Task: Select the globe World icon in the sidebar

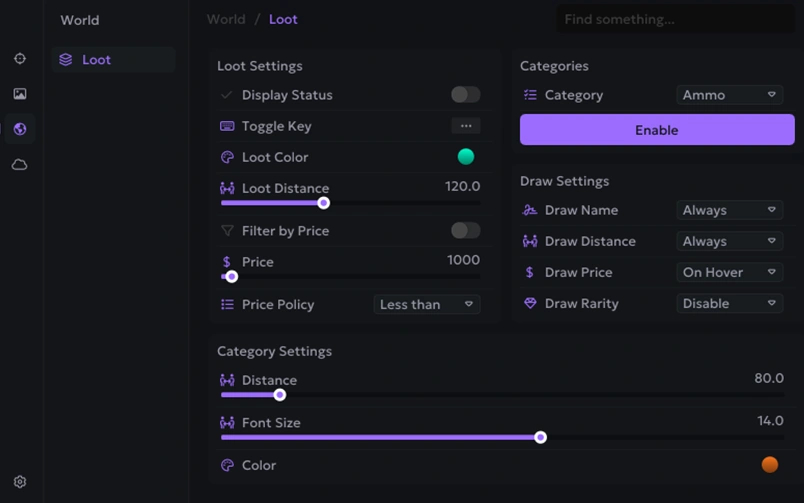Action: coord(20,129)
